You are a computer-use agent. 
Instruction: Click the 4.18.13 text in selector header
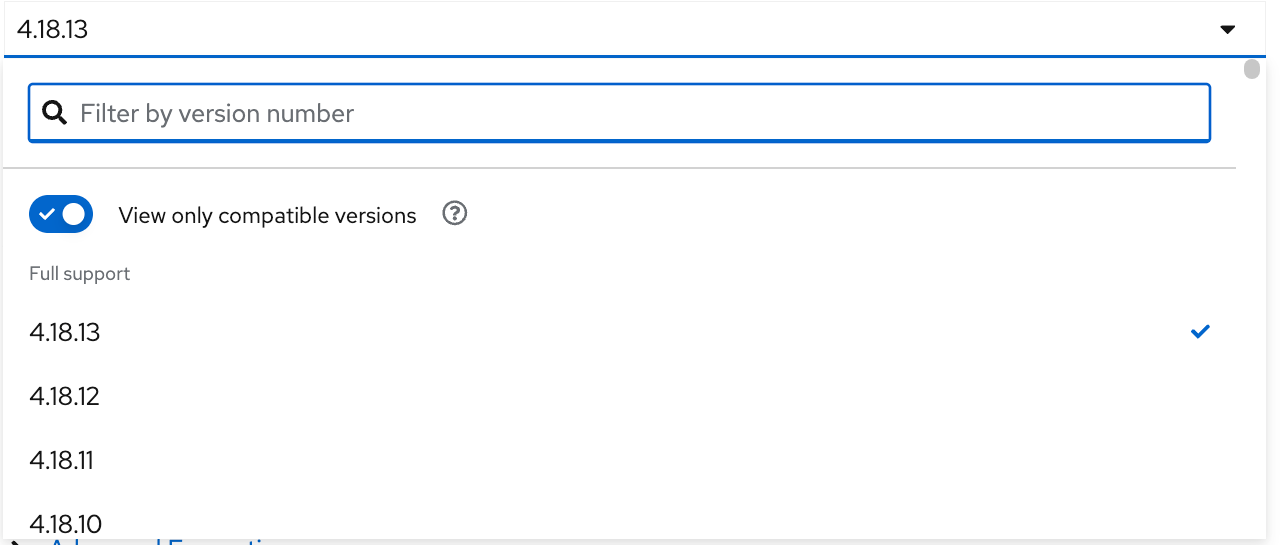click(53, 30)
